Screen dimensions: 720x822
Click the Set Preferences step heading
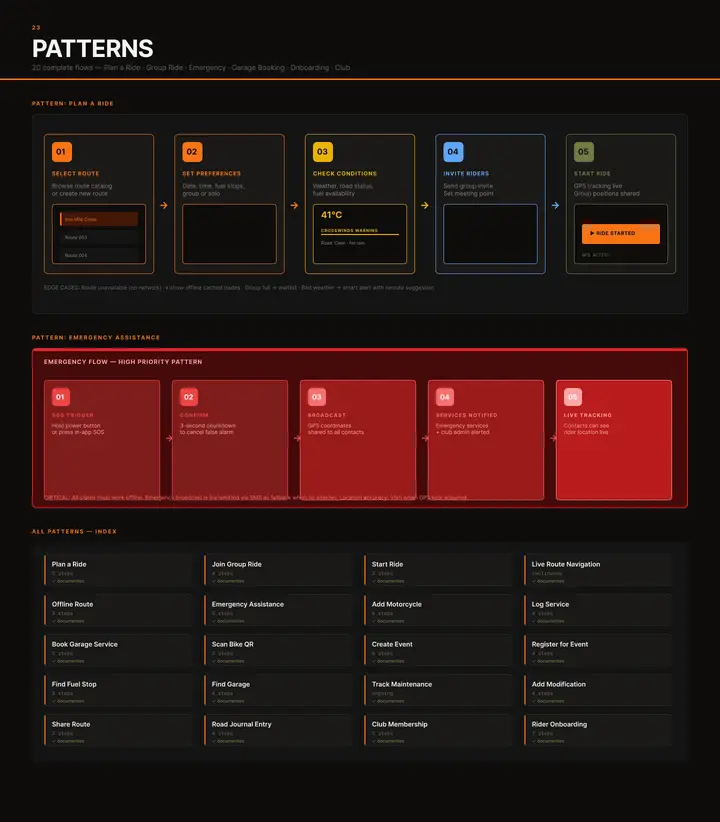(x=211, y=174)
